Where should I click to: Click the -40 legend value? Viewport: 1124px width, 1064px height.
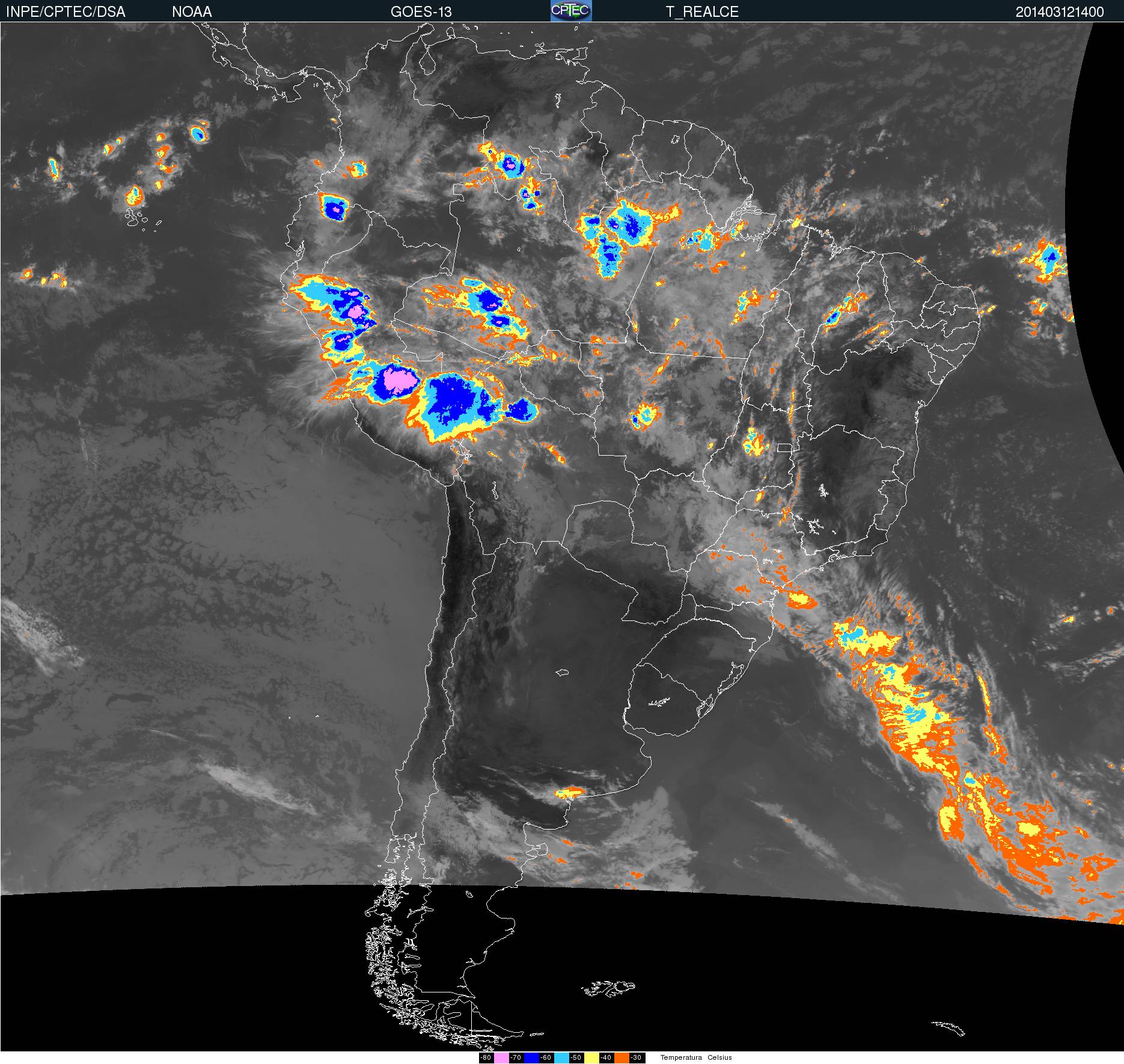606,1057
